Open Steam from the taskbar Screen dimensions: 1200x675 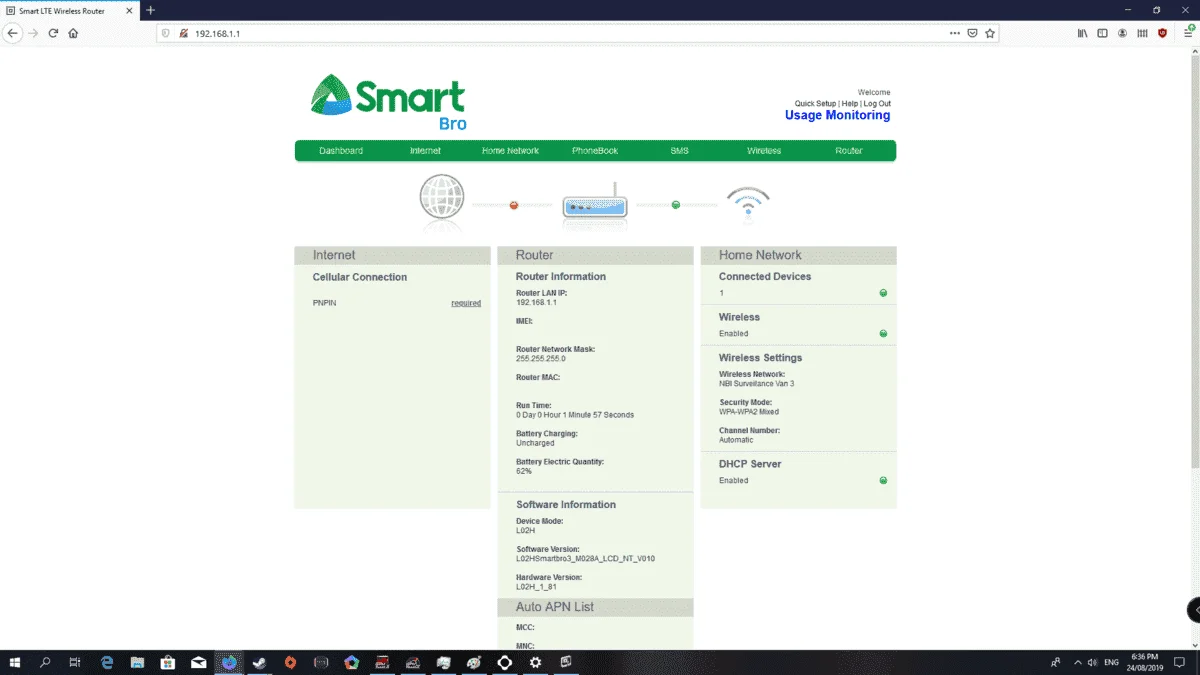[x=260, y=662]
